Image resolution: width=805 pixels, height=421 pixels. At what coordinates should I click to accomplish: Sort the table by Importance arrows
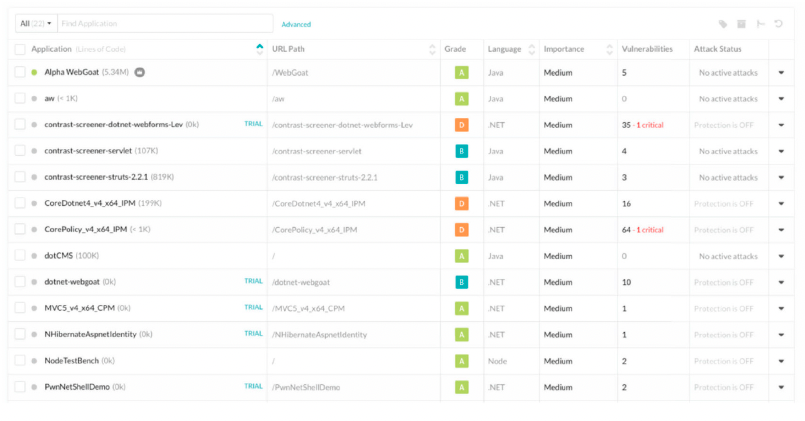608,49
